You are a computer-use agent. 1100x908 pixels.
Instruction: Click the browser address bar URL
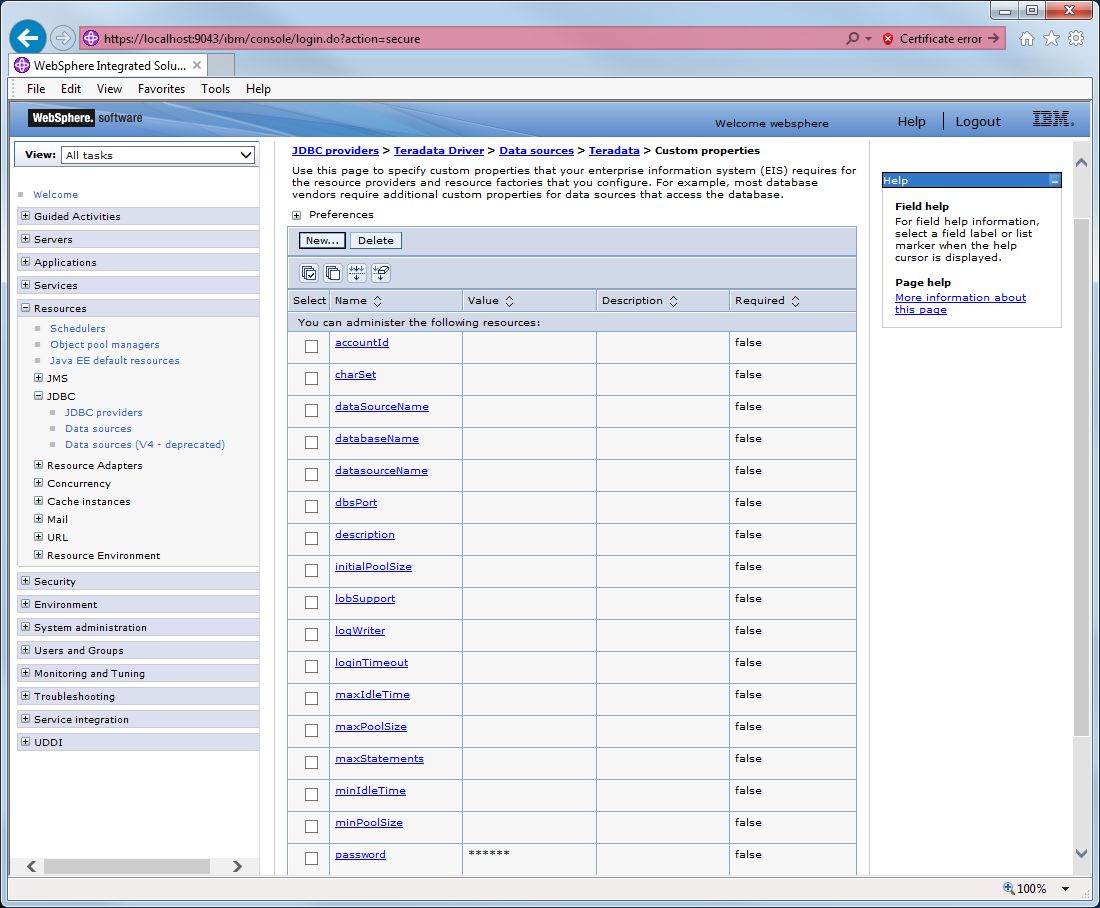(x=262, y=39)
